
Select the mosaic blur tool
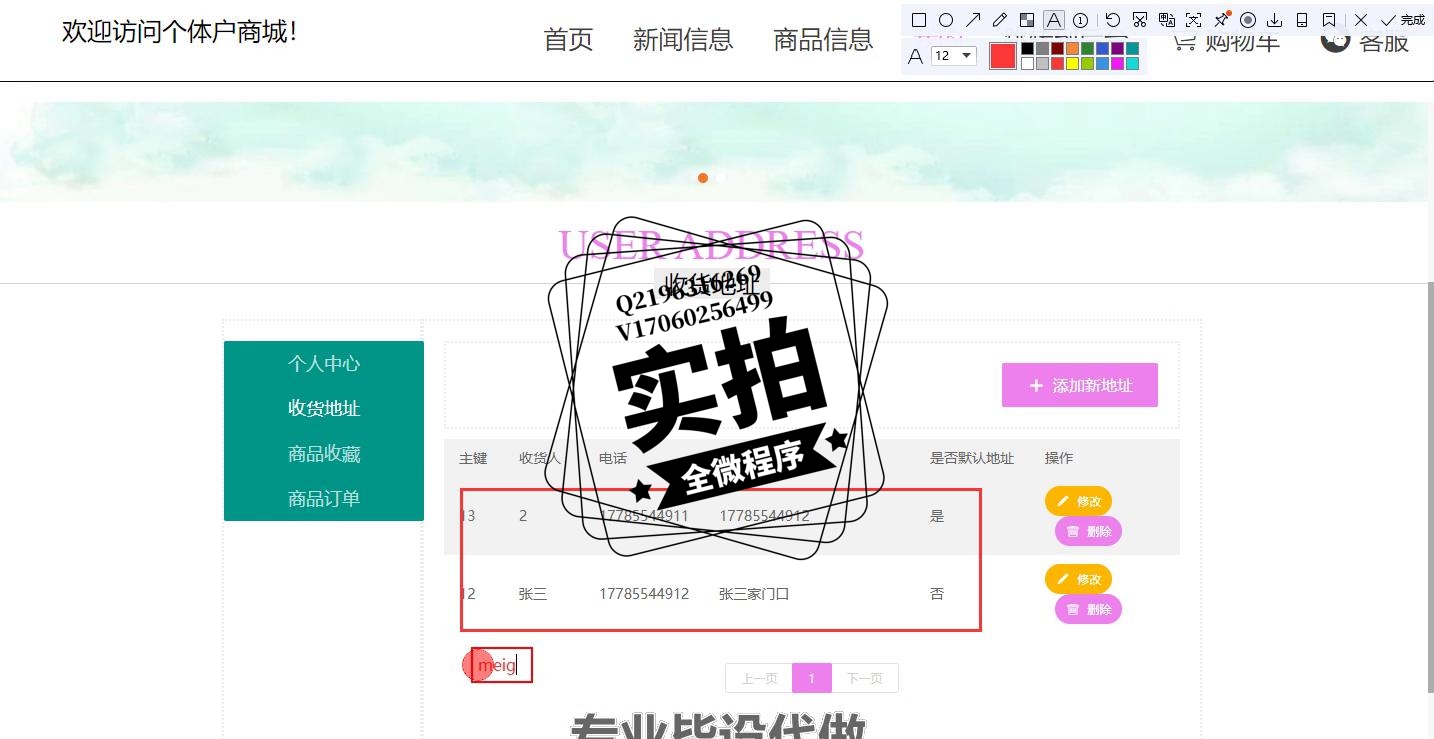(x=1027, y=20)
